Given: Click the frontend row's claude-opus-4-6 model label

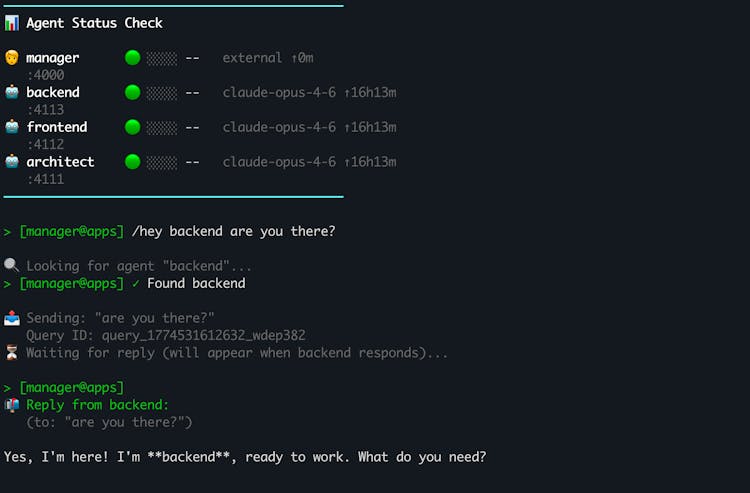Looking at the screenshot, I should pyautogui.click(x=279, y=127).
